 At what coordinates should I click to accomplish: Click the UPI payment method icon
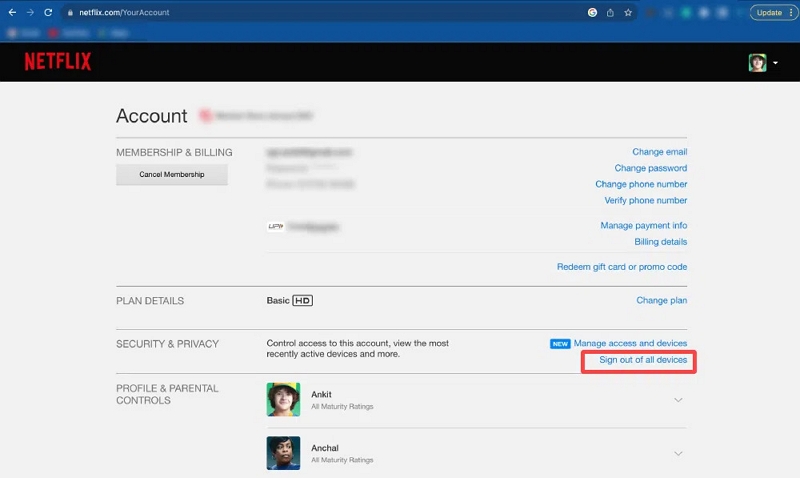click(276, 227)
